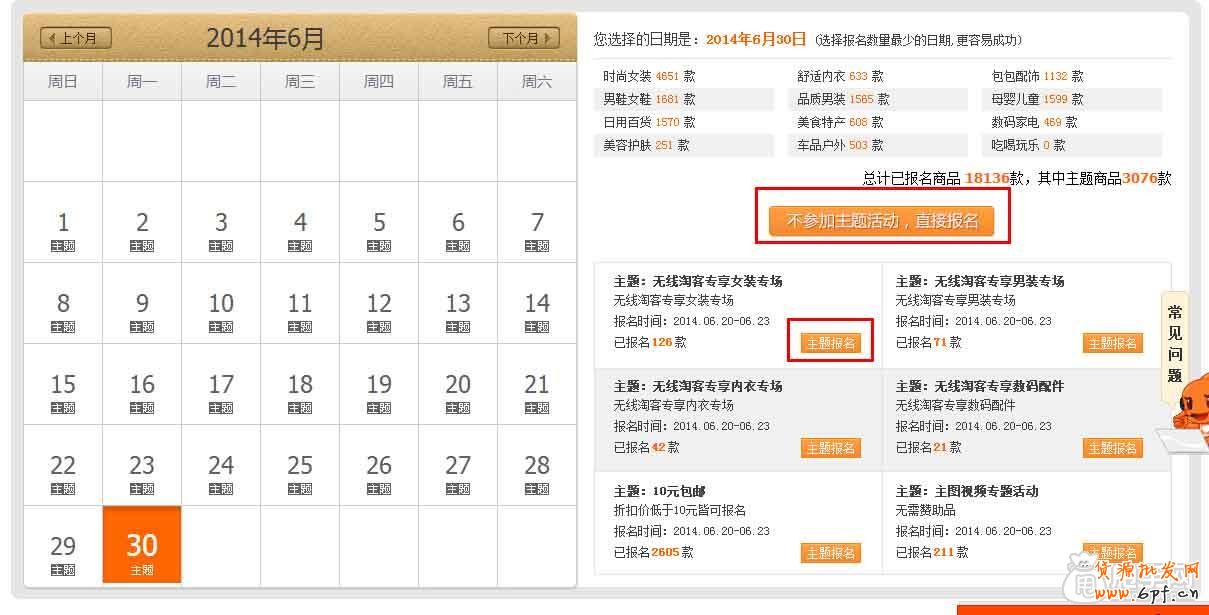Click the highlighted June 30 date cell
The width and height of the screenshot is (1209, 615).
(141, 543)
